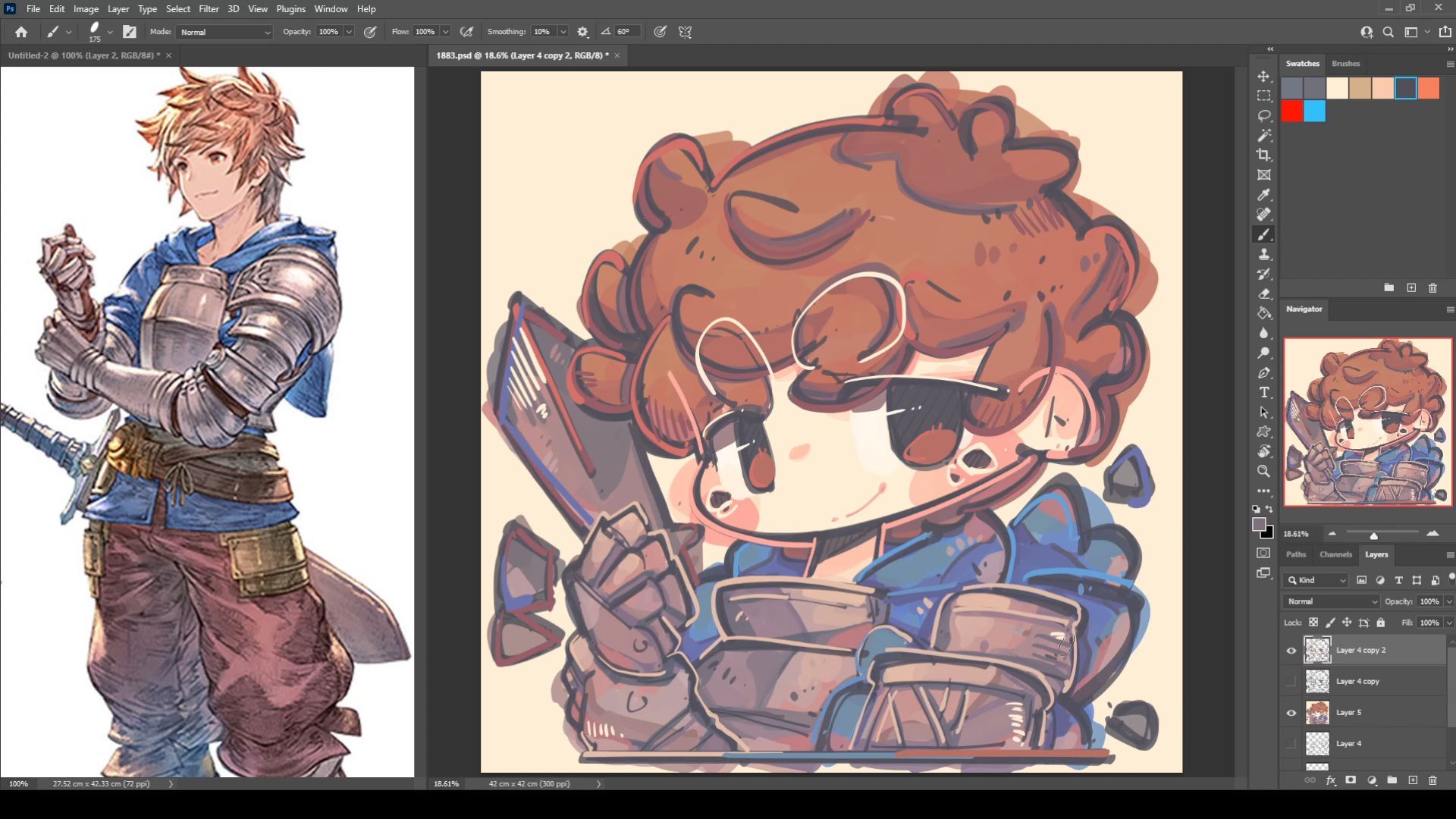Open brush Flow slider dropdown

445,32
